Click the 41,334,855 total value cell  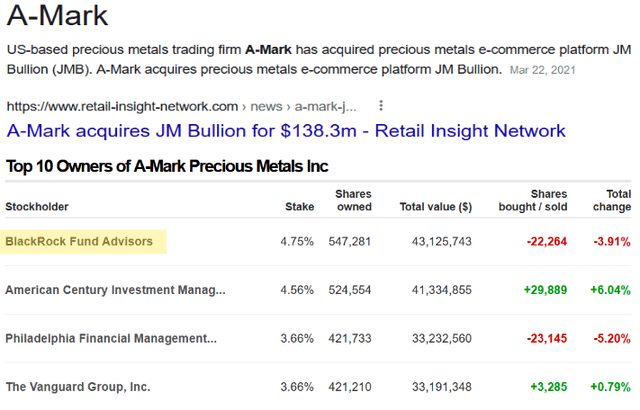tap(442, 290)
